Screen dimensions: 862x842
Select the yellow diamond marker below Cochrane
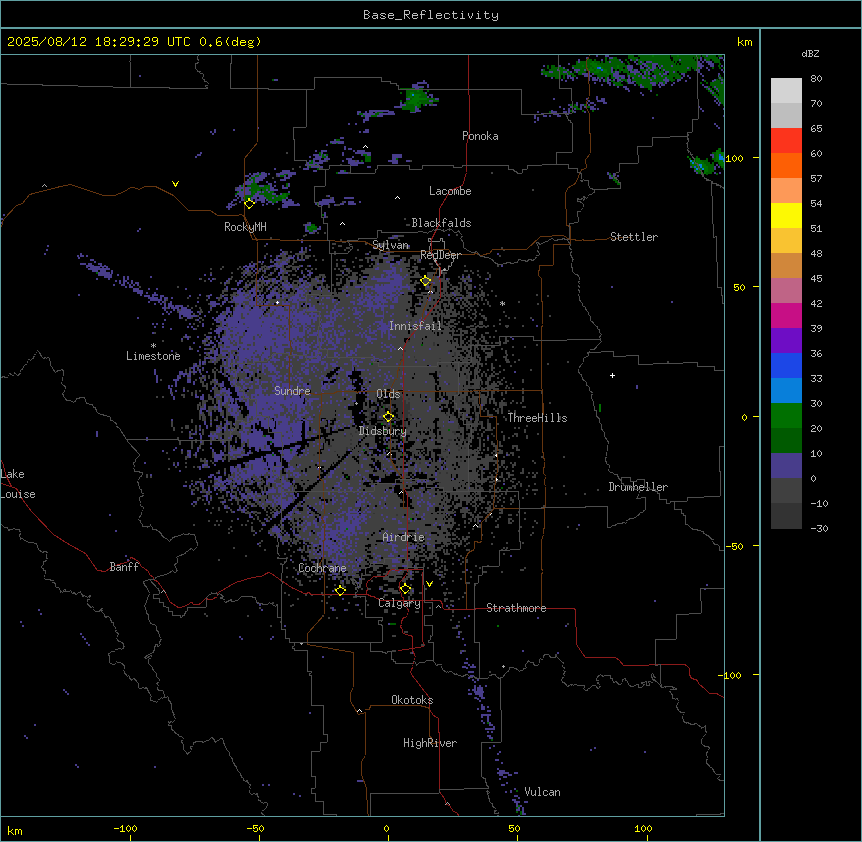click(x=340, y=590)
